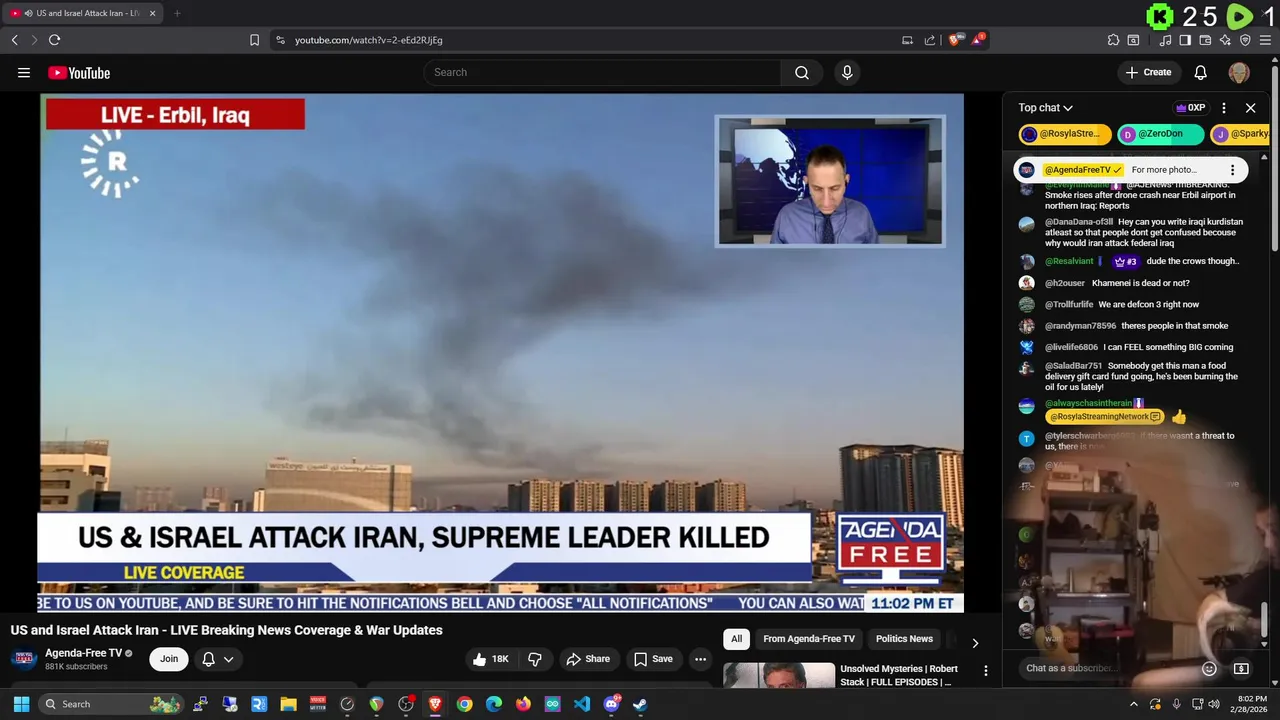The width and height of the screenshot is (1280, 720).
Task: Click the browser address bar URL
Action: (369, 40)
